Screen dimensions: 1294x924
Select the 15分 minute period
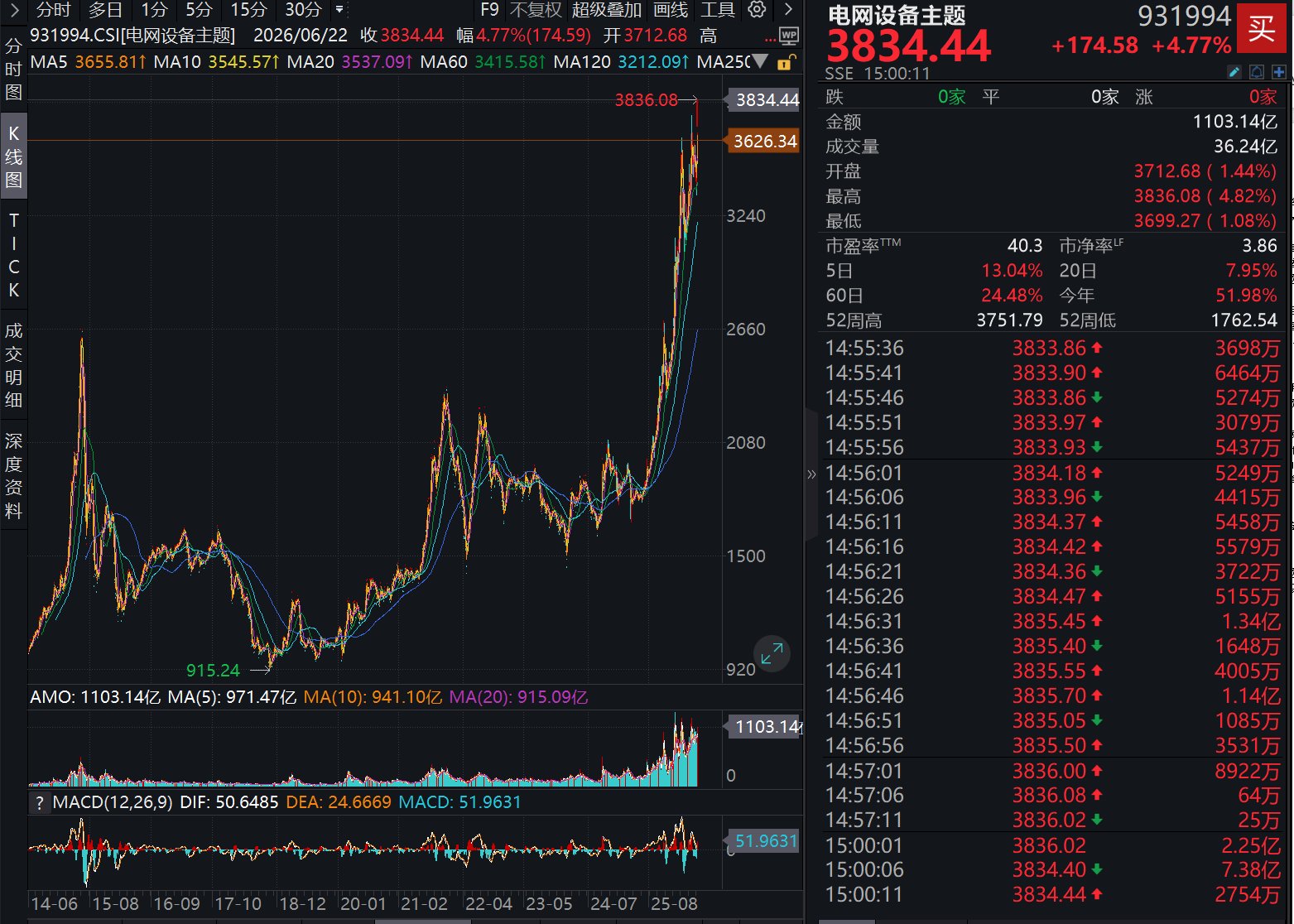pos(248,10)
